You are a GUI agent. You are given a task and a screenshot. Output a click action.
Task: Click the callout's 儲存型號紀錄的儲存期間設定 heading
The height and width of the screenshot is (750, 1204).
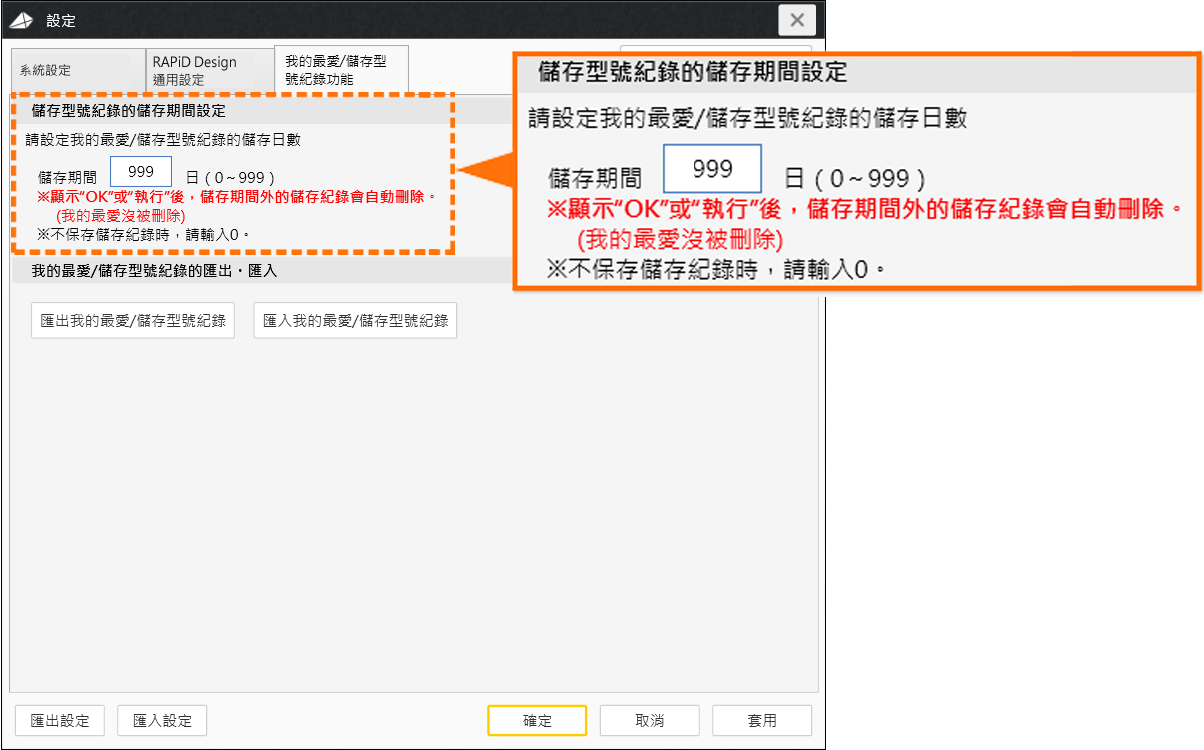[692, 73]
